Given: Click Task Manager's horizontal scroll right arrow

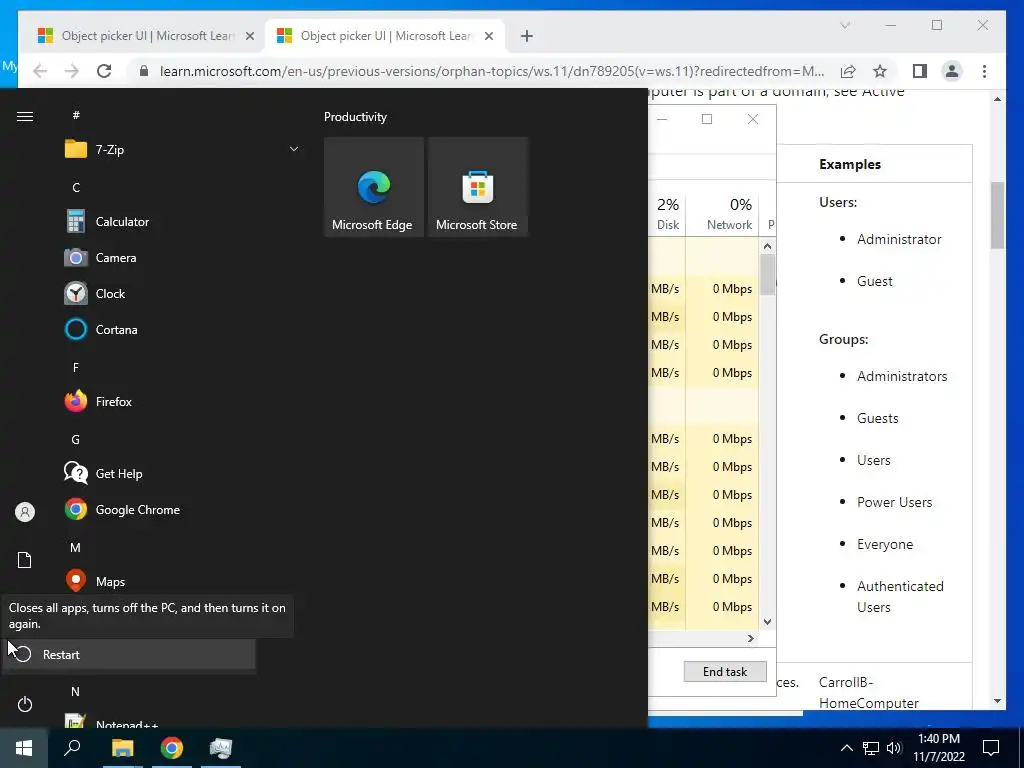Looking at the screenshot, I should (x=750, y=638).
